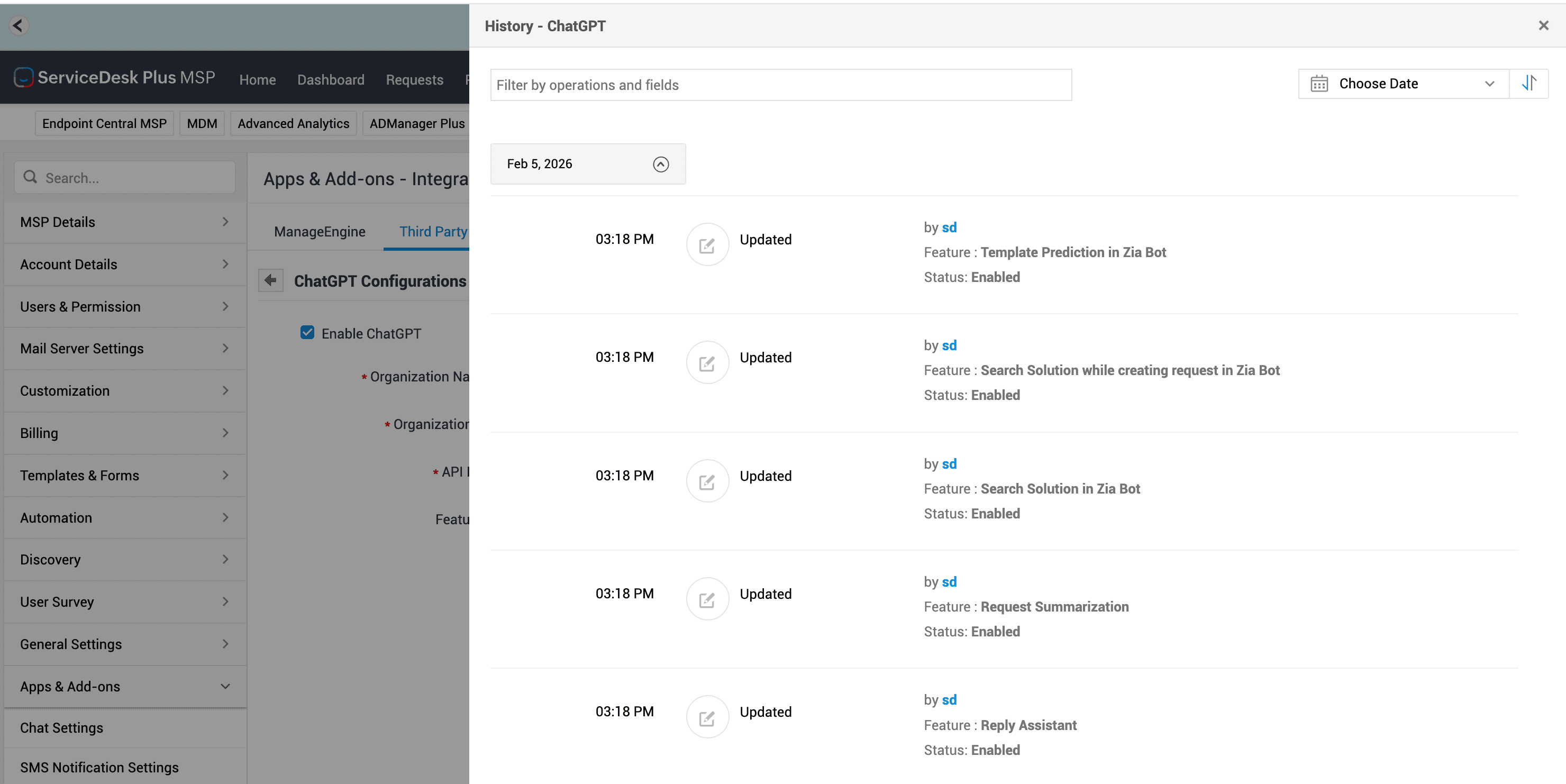The width and height of the screenshot is (1566, 784).
Task: Switch to the ManageEngine tab
Action: (x=319, y=232)
